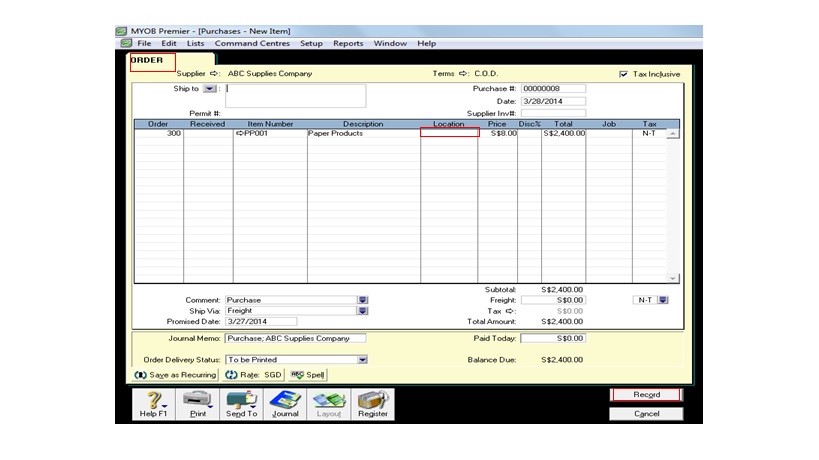Image resolution: width=819 pixels, height=460 pixels.
Task: Toggle the Tax Inclusive checkbox
Action: point(623,74)
